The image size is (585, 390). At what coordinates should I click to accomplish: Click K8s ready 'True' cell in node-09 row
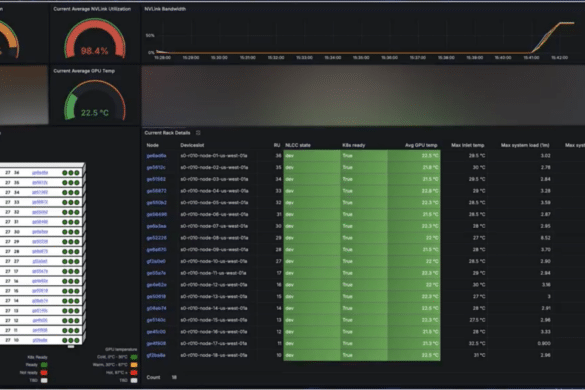coord(364,249)
